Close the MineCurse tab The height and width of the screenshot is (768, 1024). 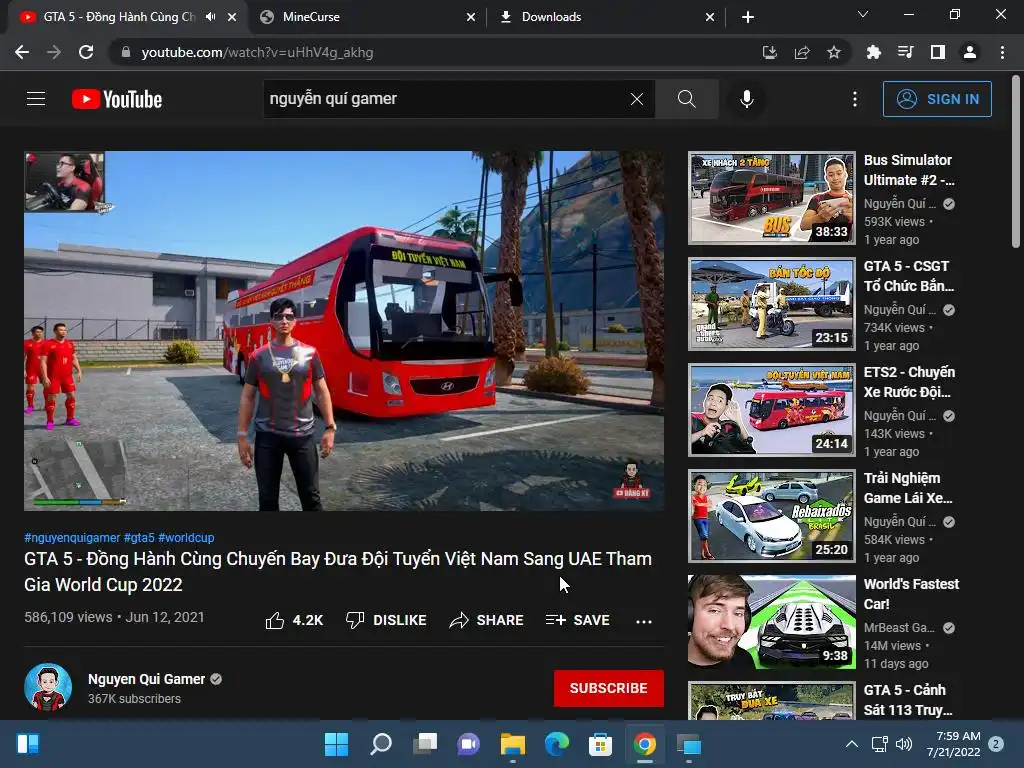point(471,17)
